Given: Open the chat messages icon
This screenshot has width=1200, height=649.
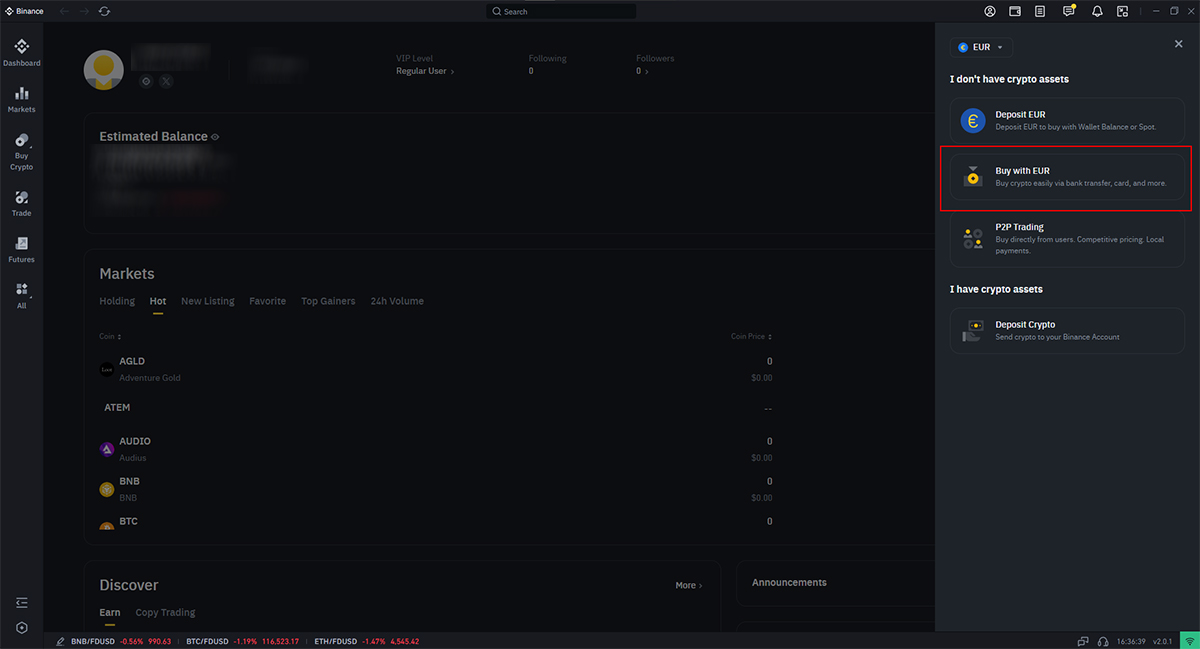Looking at the screenshot, I should 1068,11.
